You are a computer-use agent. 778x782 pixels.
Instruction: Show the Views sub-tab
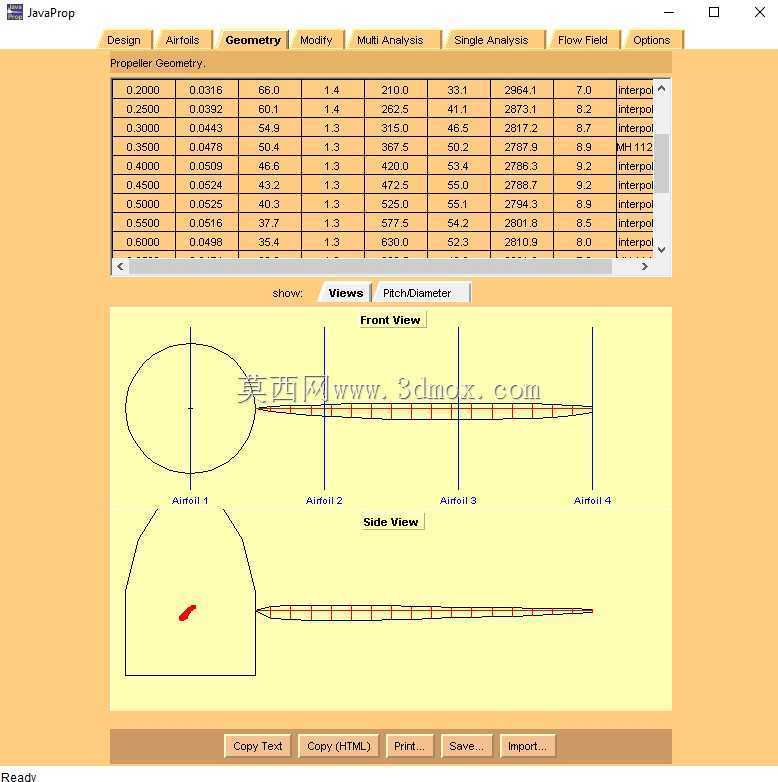coord(346,293)
